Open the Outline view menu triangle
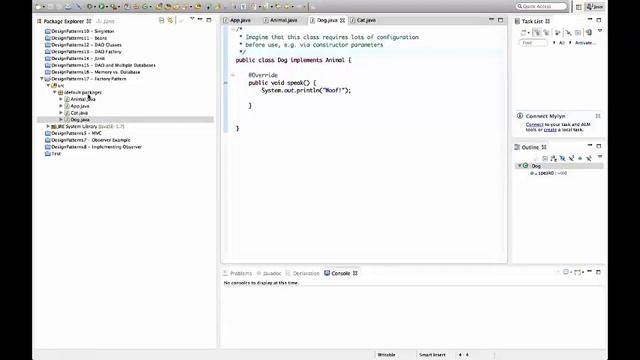Screen dimensions: 640x360 pos(600,157)
